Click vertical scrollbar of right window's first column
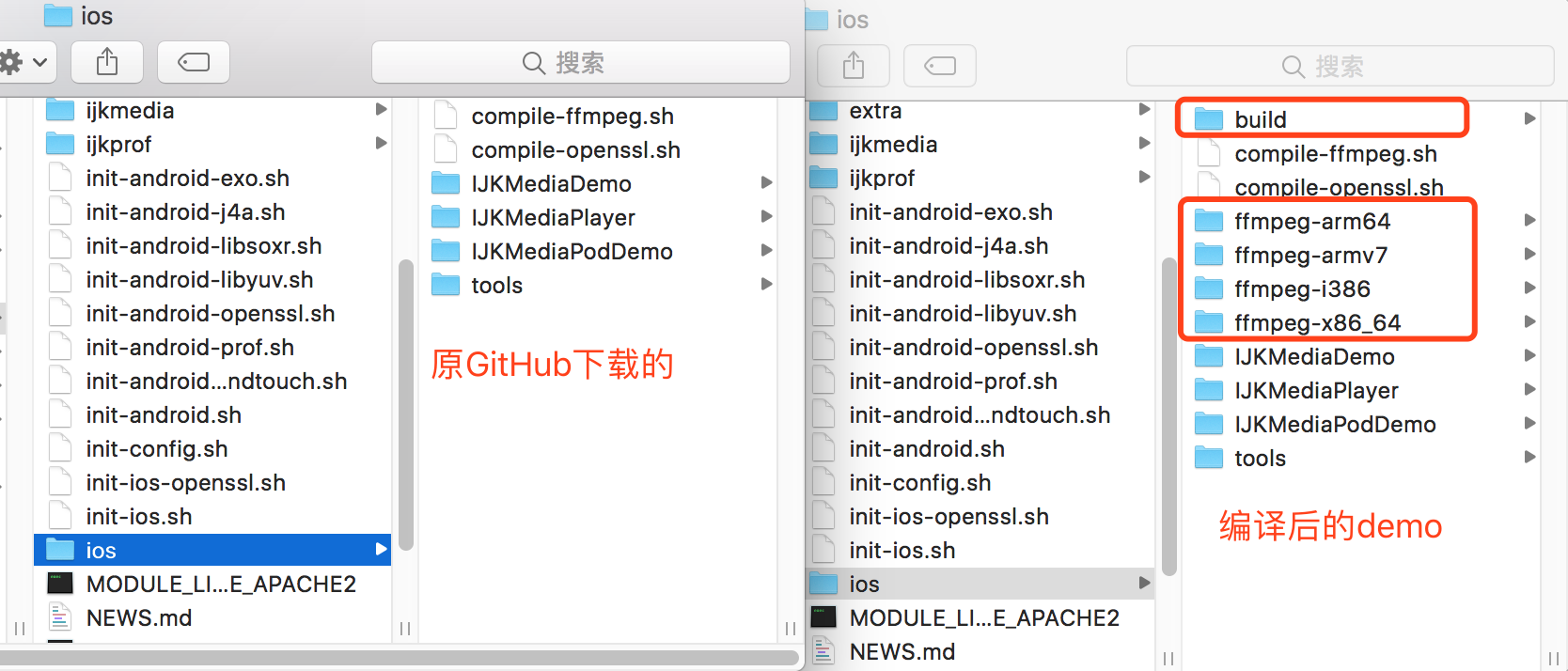This screenshot has width=1568, height=671. (x=1169, y=415)
